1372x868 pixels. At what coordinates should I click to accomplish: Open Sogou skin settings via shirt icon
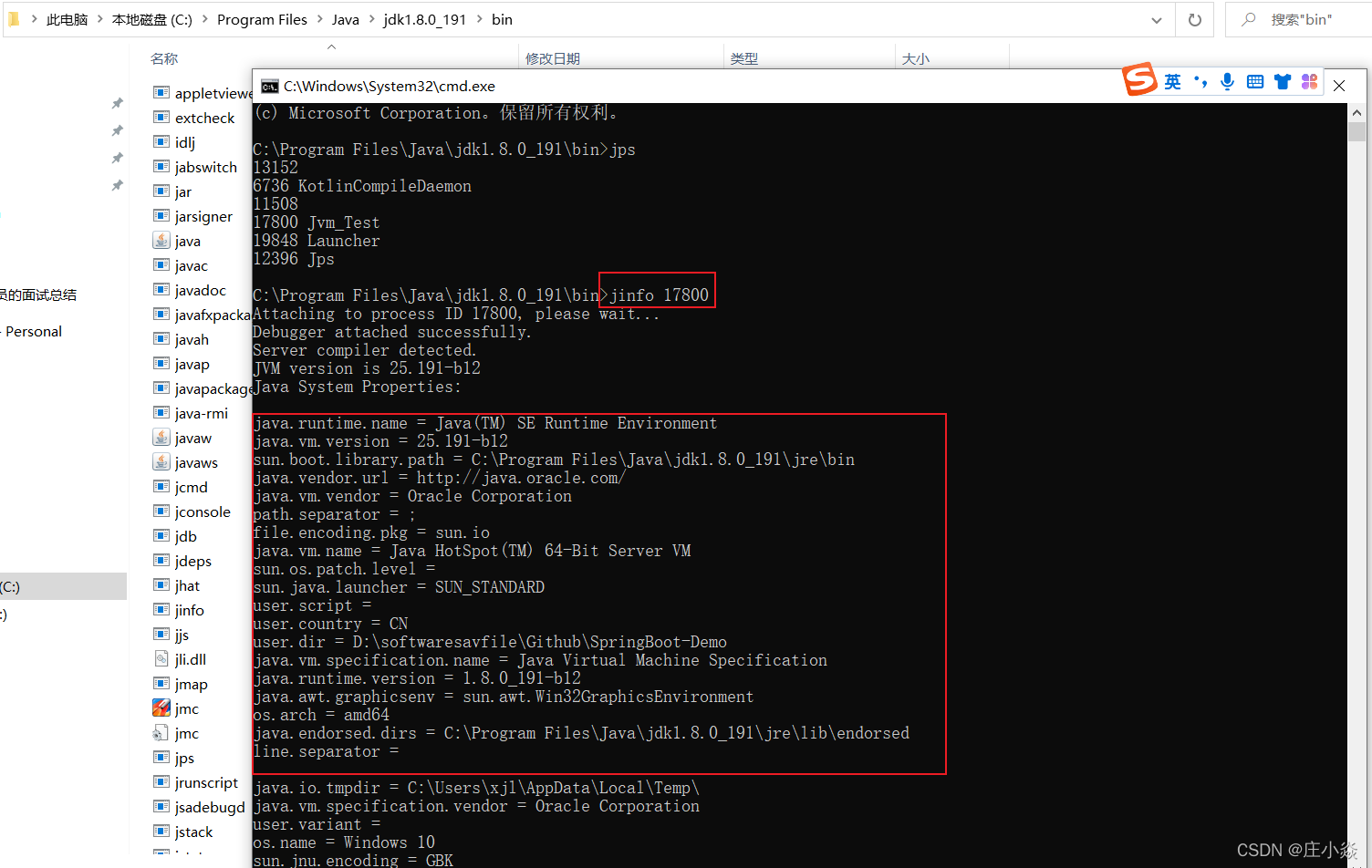pyautogui.click(x=1283, y=81)
